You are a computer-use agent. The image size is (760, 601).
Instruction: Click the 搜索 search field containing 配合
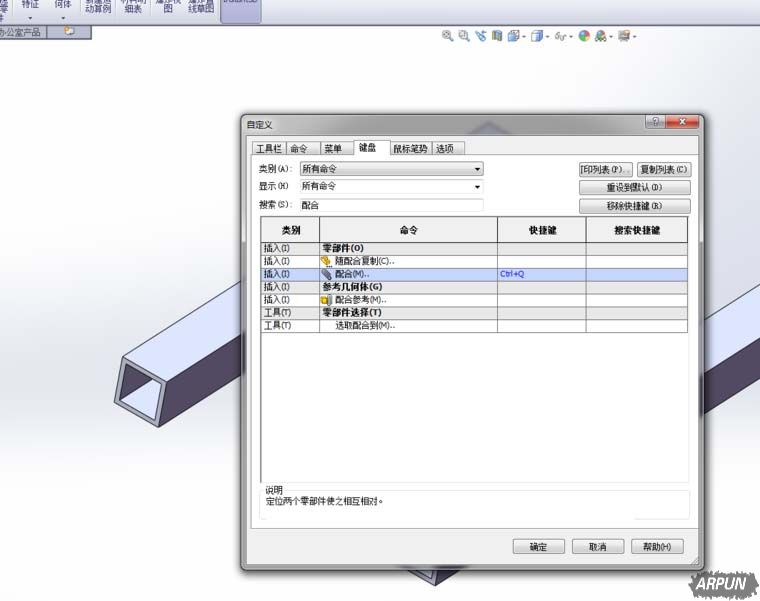pyautogui.click(x=392, y=205)
